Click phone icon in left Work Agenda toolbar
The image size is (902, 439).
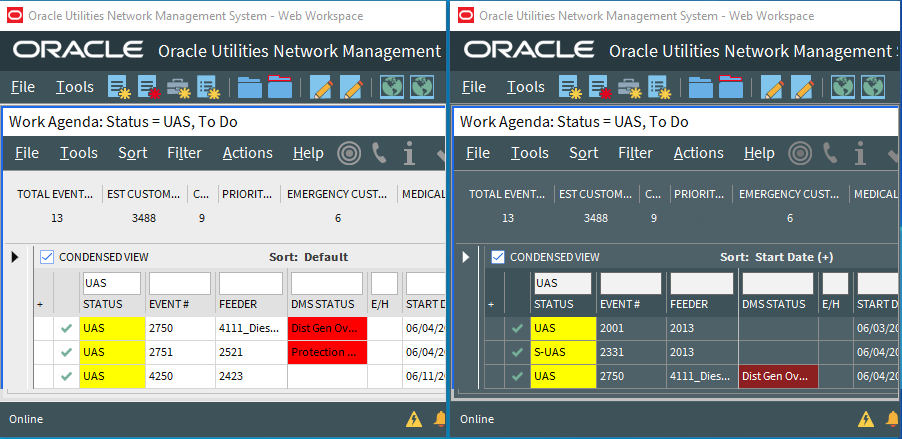click(x=379, y=153)
